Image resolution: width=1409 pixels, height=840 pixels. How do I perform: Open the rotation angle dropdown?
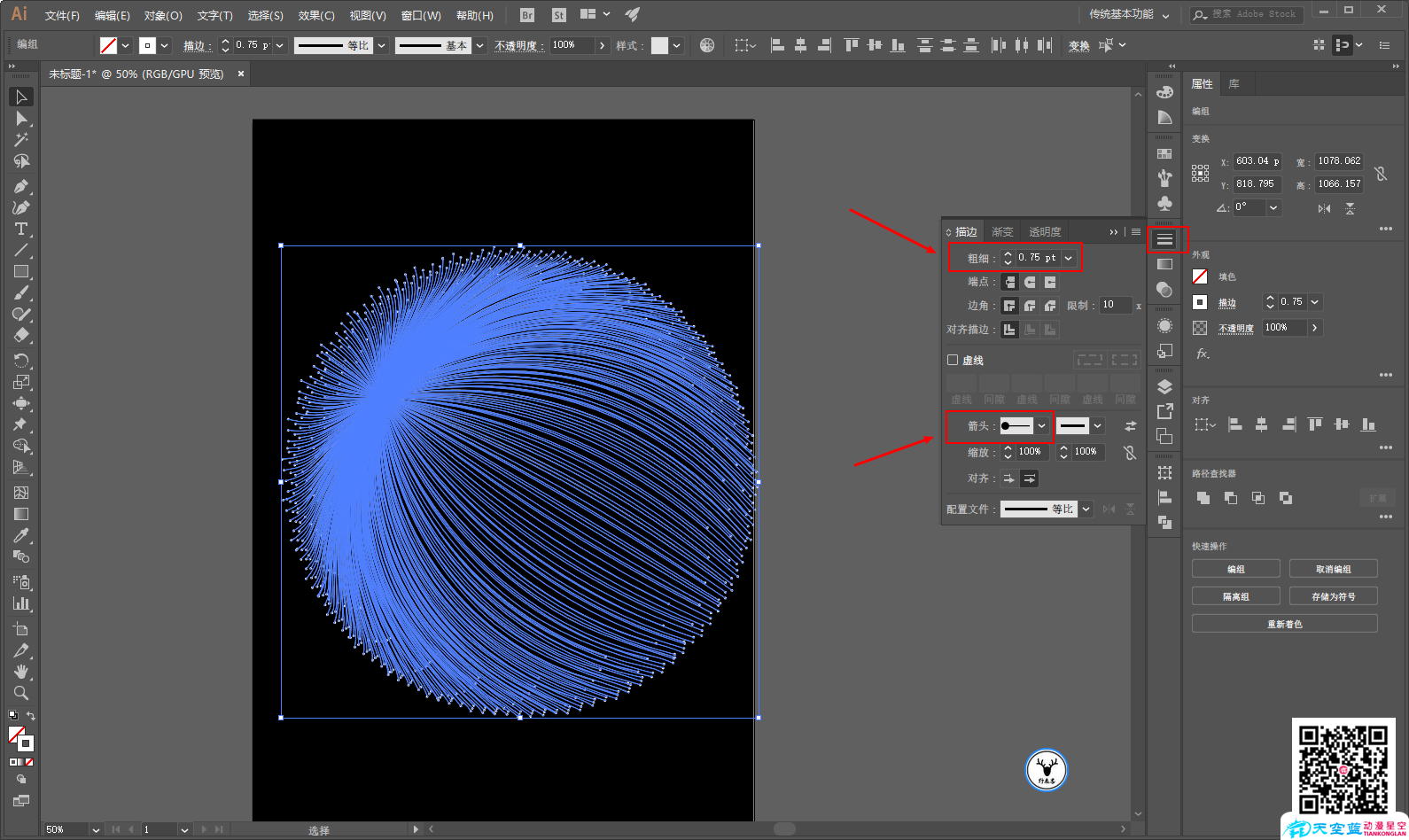pos(1273,208)
